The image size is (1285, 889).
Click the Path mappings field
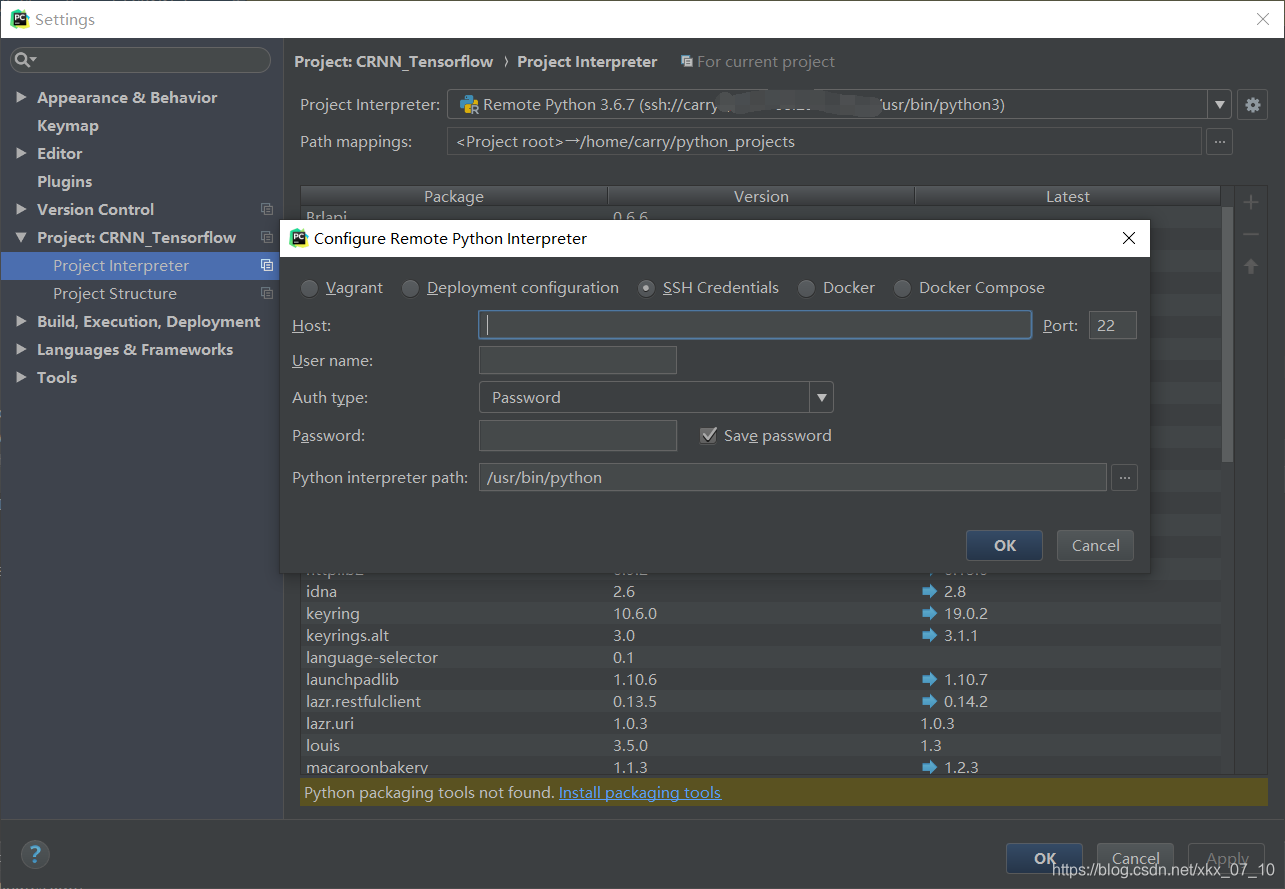[824, 141]
